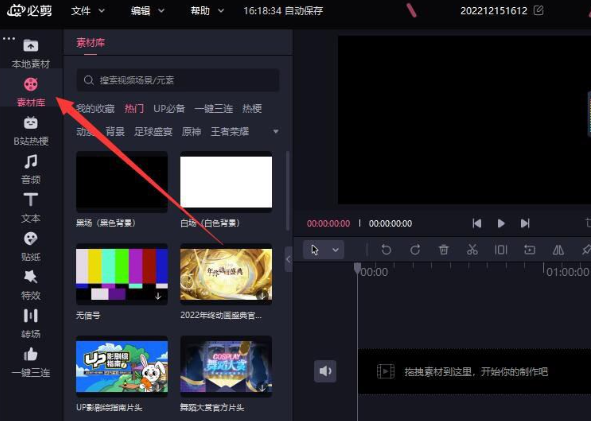Select the 2022年终动画盛典 thumbnail

click(x=226, y=274)
